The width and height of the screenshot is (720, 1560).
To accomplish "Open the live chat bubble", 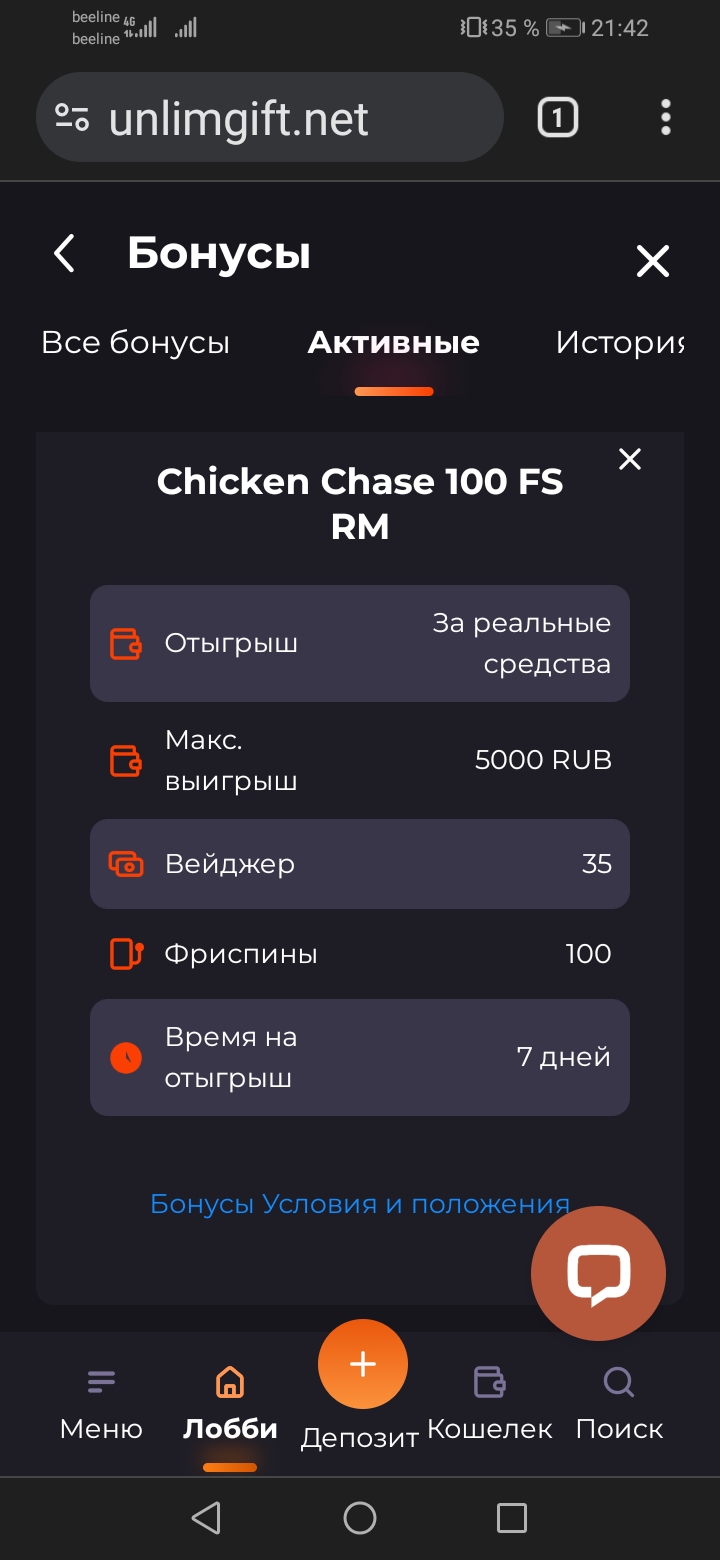I will point(598,1274).
